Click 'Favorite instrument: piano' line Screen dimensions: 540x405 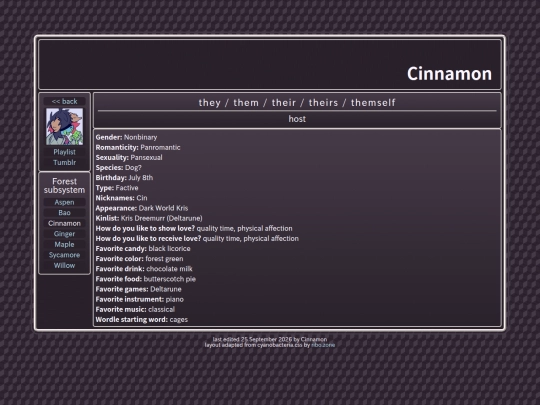click(x=139, y=299)
